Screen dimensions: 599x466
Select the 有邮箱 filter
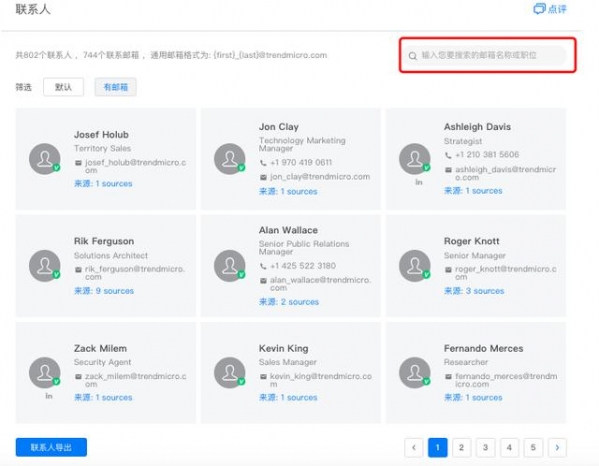[x=115, y=87]
